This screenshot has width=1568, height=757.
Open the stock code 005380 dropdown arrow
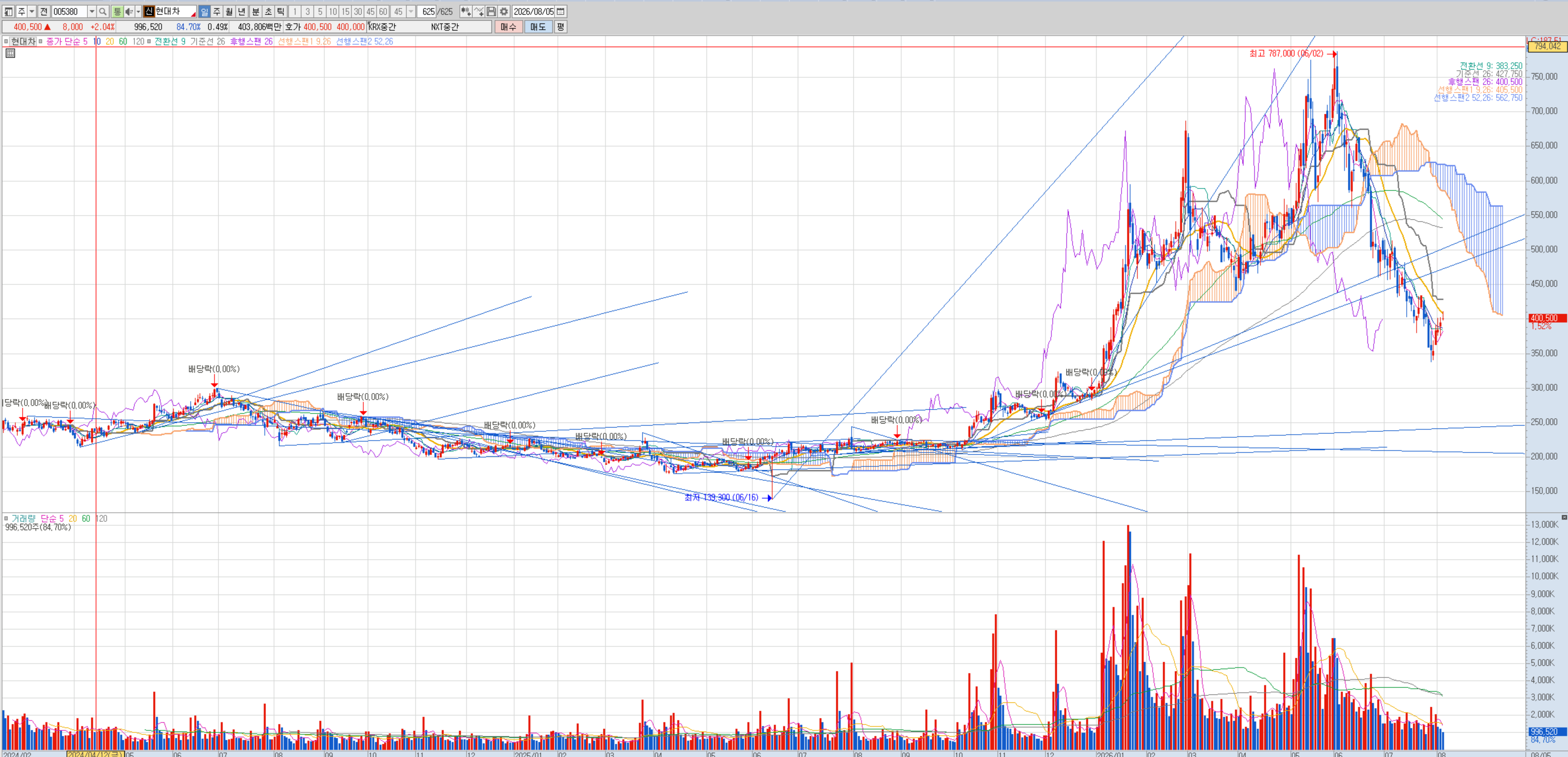click(x=91, y=11)
